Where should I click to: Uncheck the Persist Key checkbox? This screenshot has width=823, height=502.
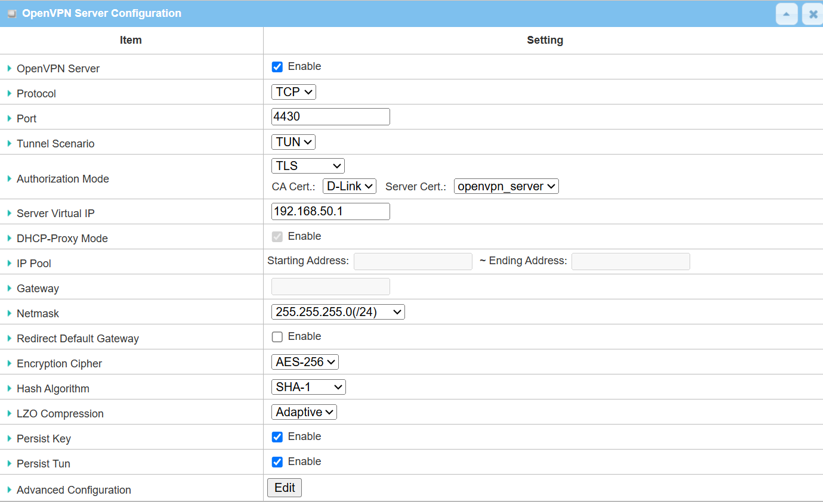(277, 437)
